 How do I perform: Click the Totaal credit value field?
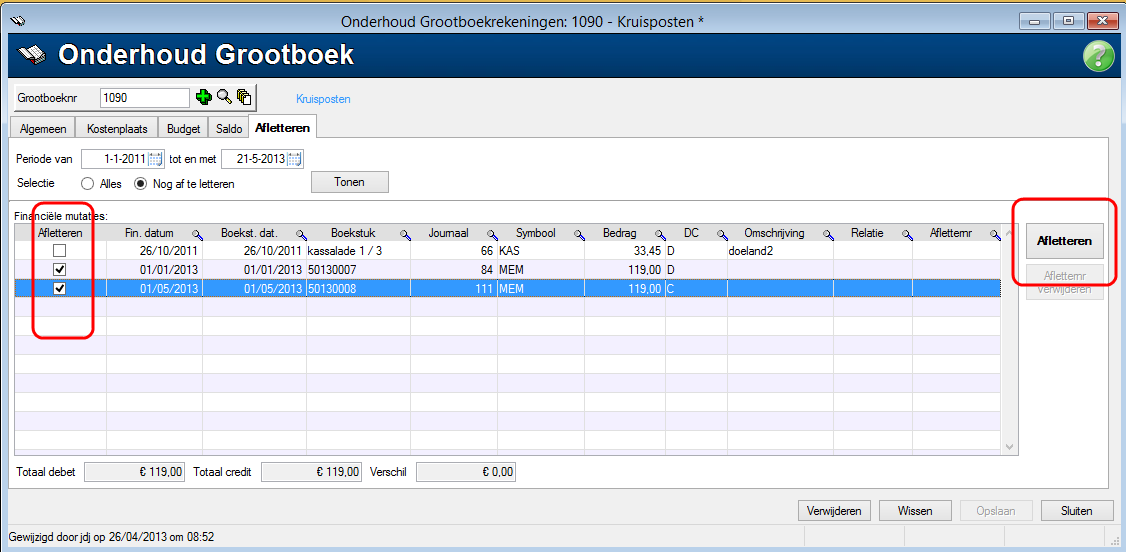[x=311, y=472]
